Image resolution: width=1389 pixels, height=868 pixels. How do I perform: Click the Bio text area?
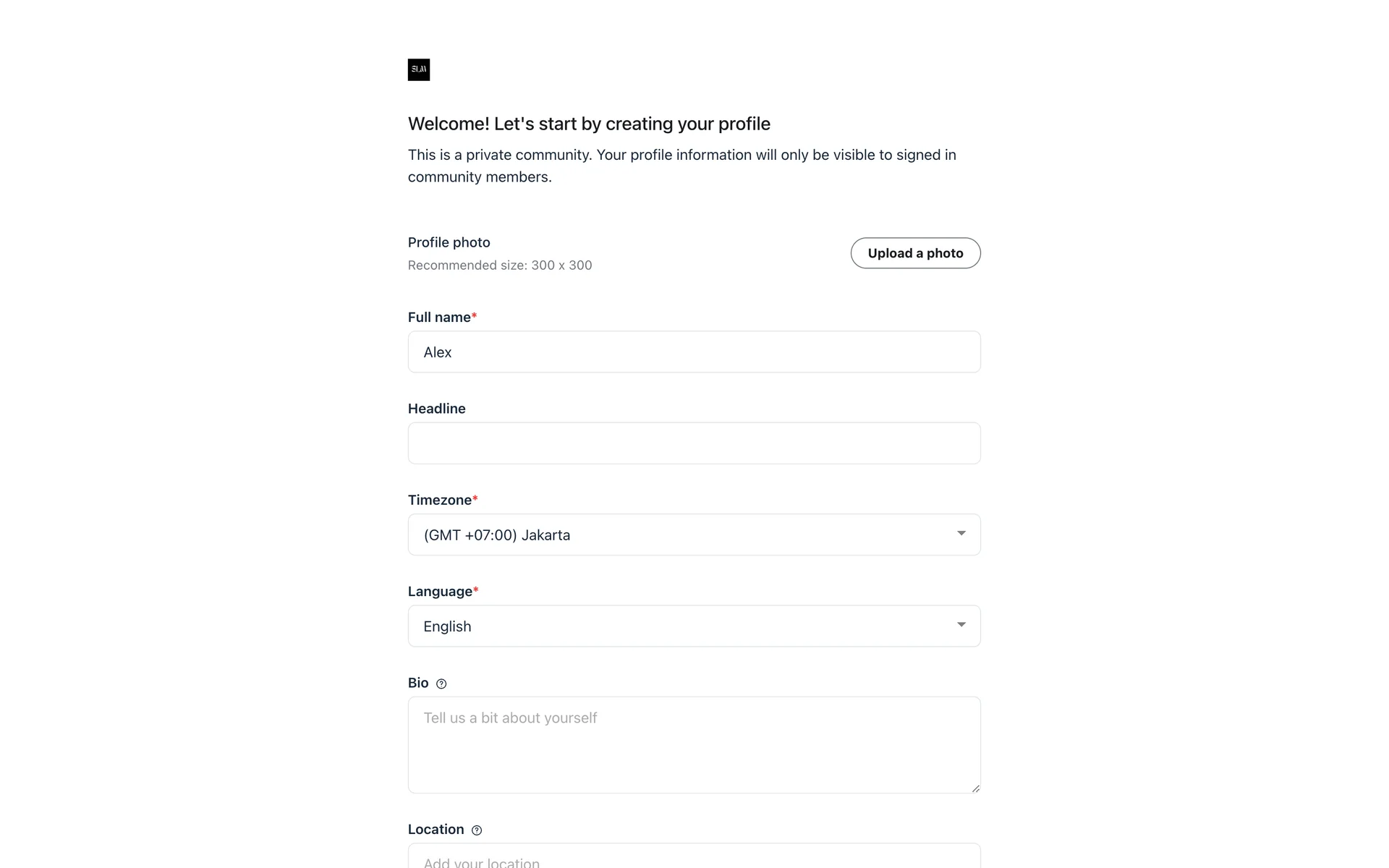click(x=693, y=745)
